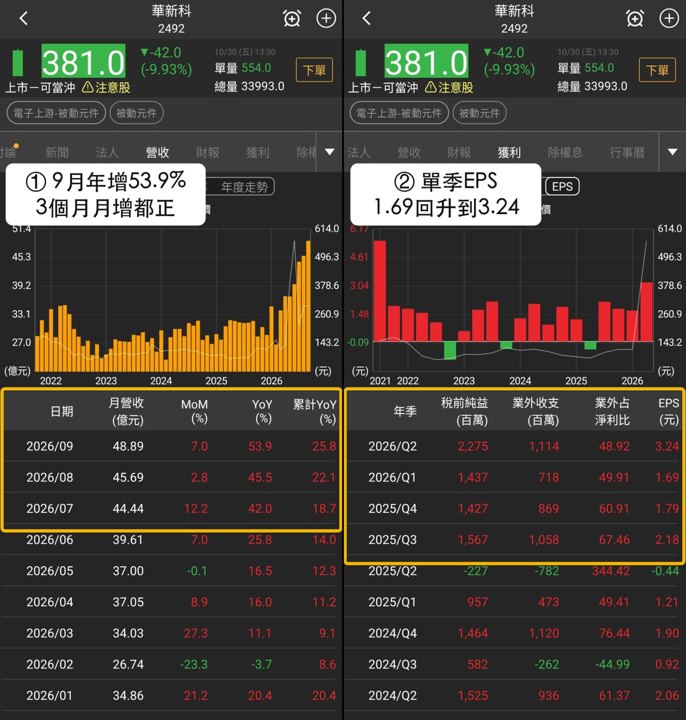Select the 獲利 tab on right screen
686x720 pixels.
tap(509, 152)
